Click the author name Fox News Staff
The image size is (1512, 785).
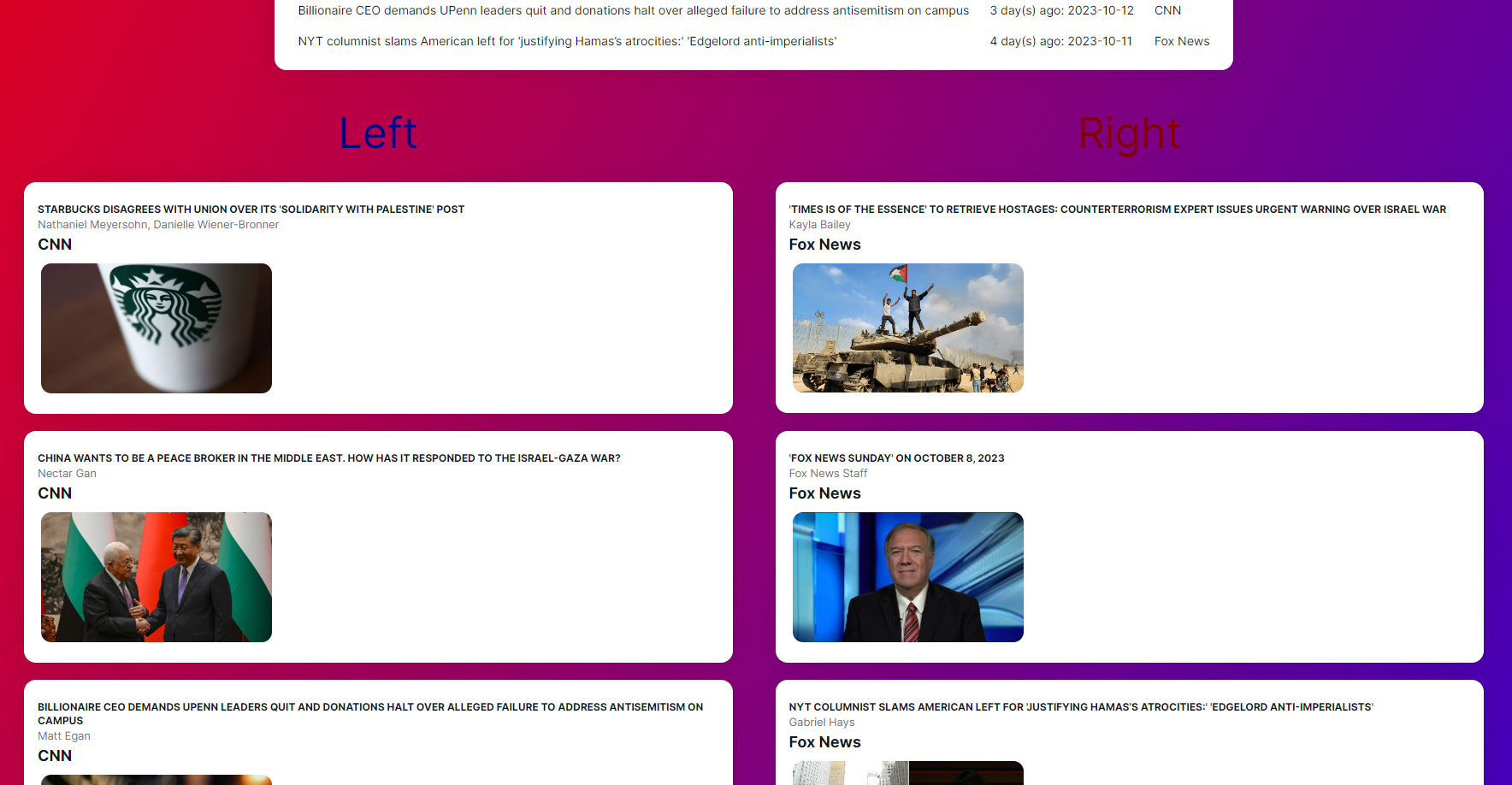tap(828, 474)
